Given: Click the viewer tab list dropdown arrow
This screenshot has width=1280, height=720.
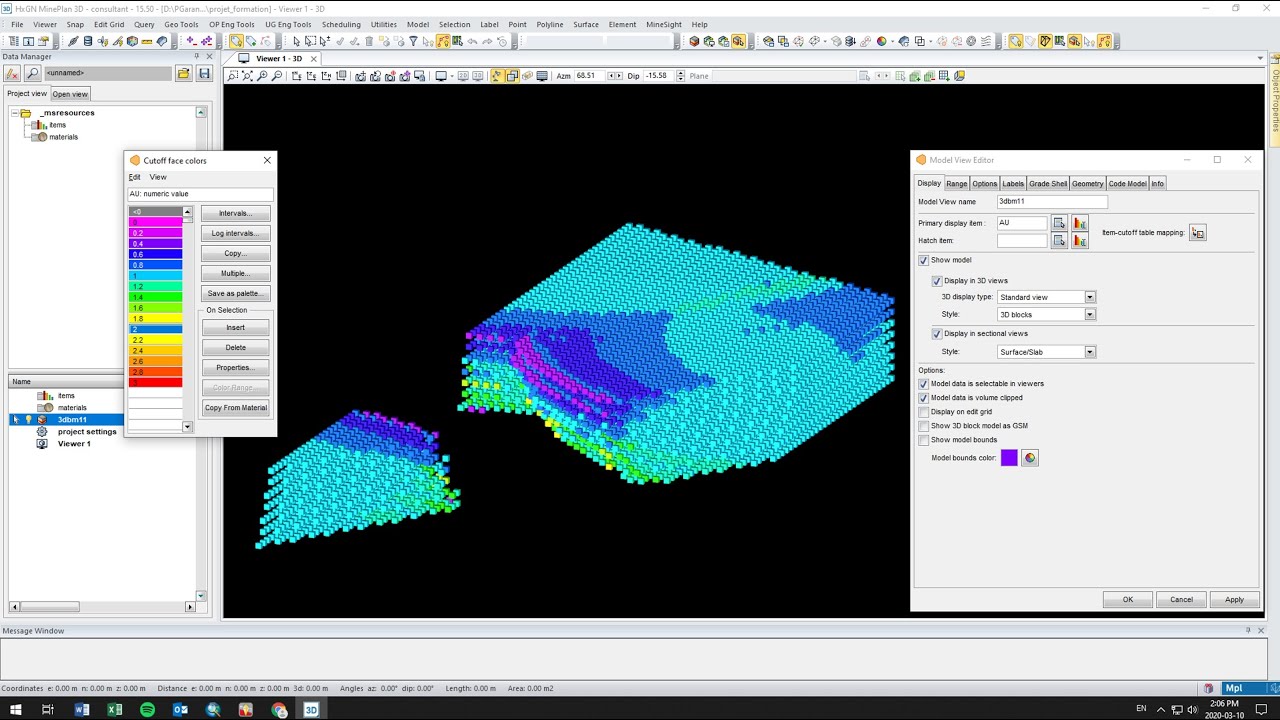Looking at the screenshot, I should point(1260,58).
